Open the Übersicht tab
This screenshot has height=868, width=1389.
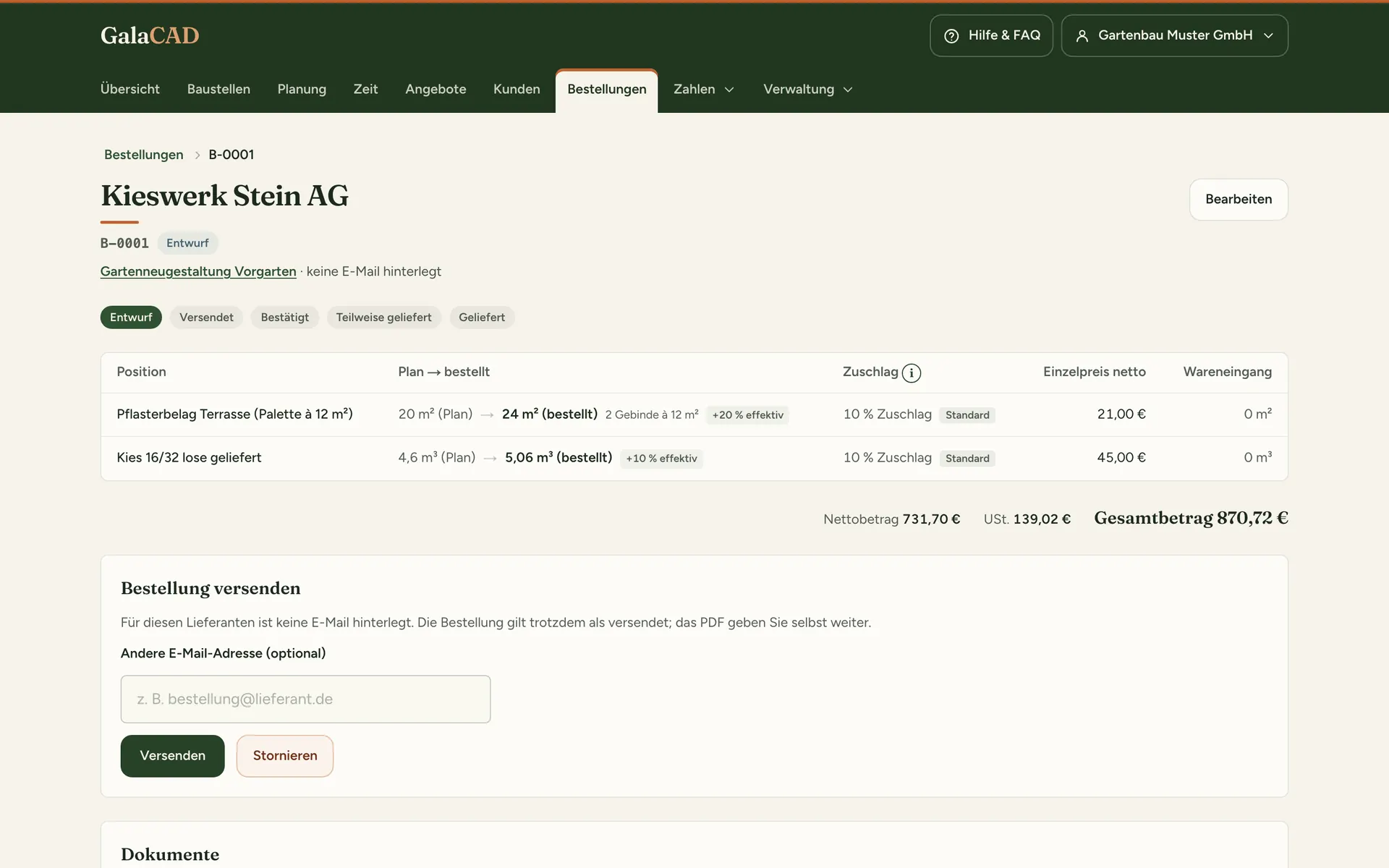130,89
